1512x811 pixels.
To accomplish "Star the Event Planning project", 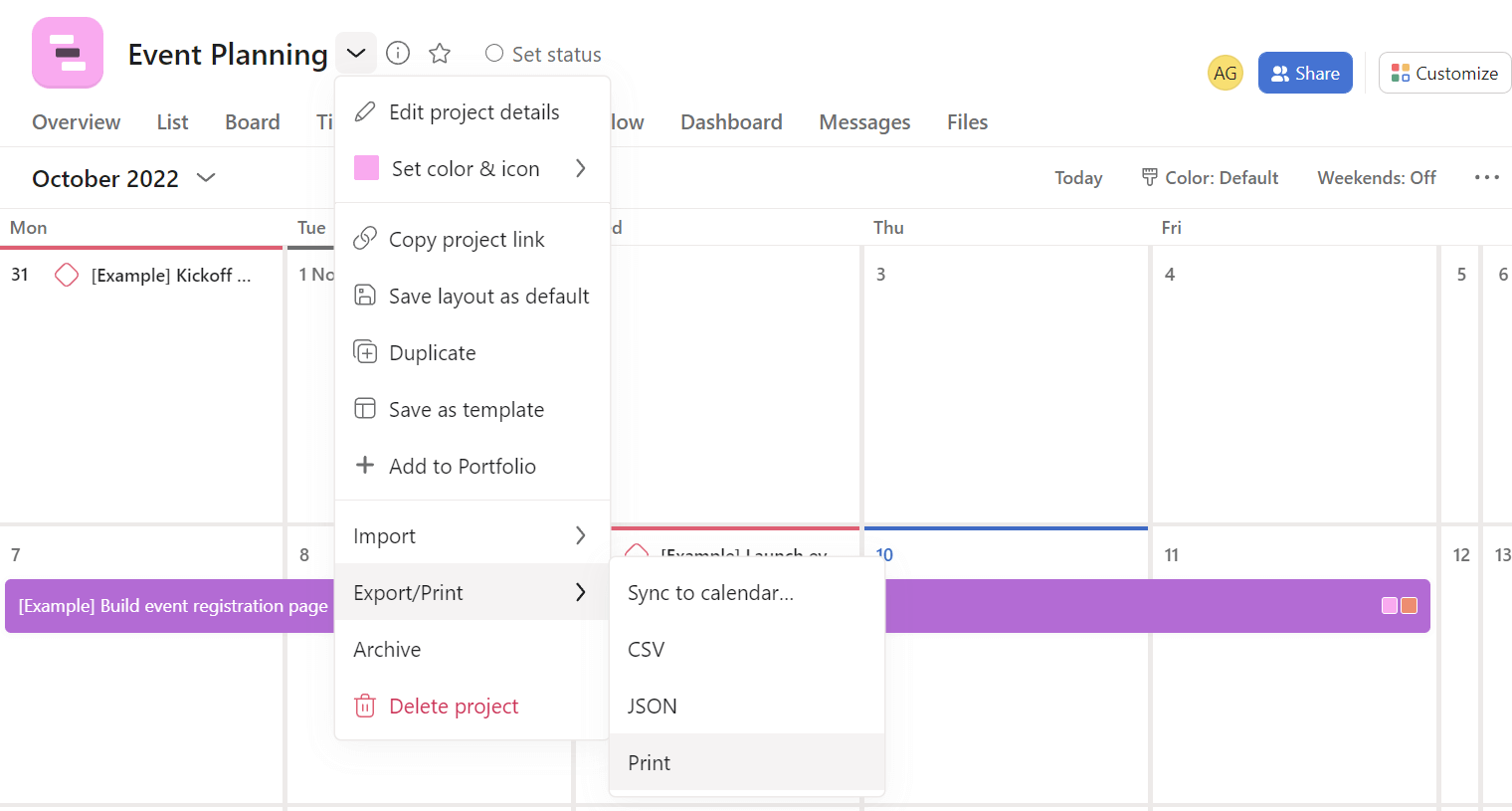I will tap(440, 54).
